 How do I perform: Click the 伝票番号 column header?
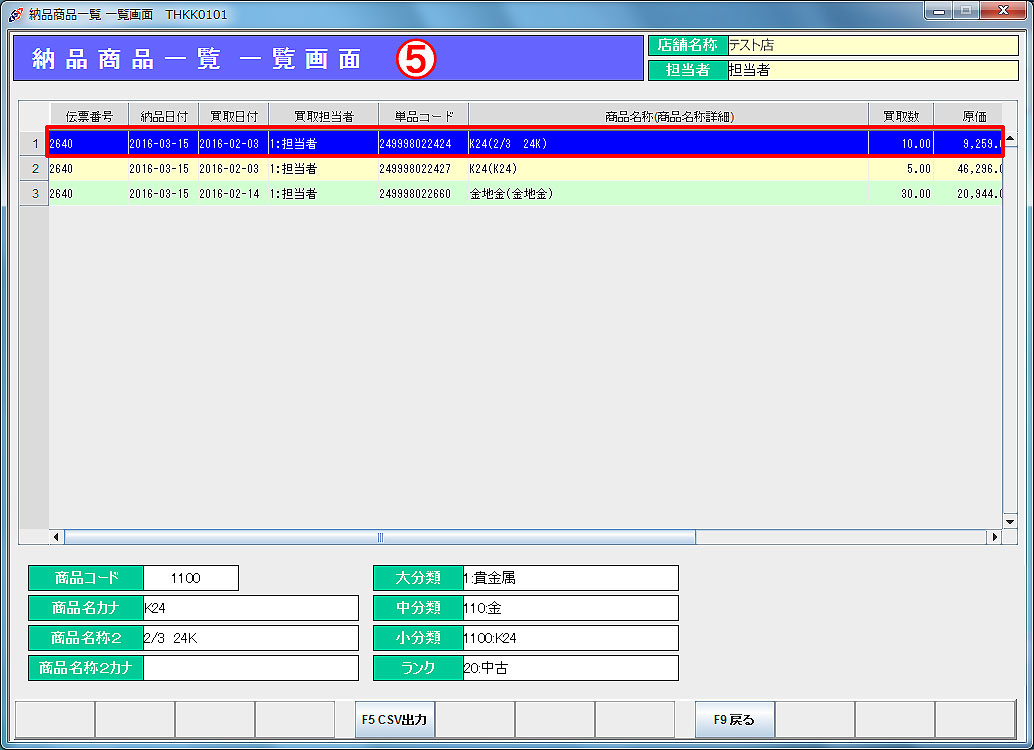[88, 117]
